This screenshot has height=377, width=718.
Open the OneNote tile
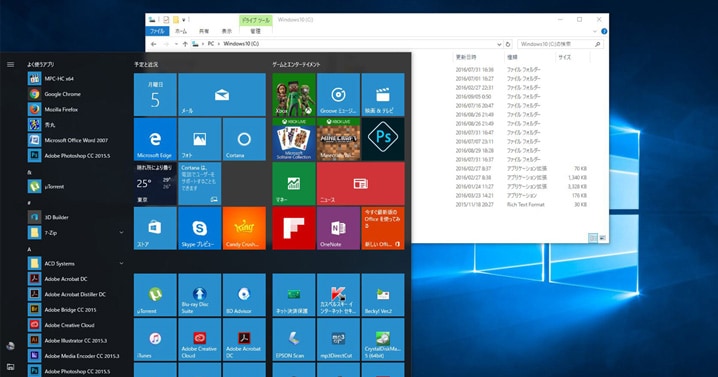pyautogui.click(x=338, y=228)
